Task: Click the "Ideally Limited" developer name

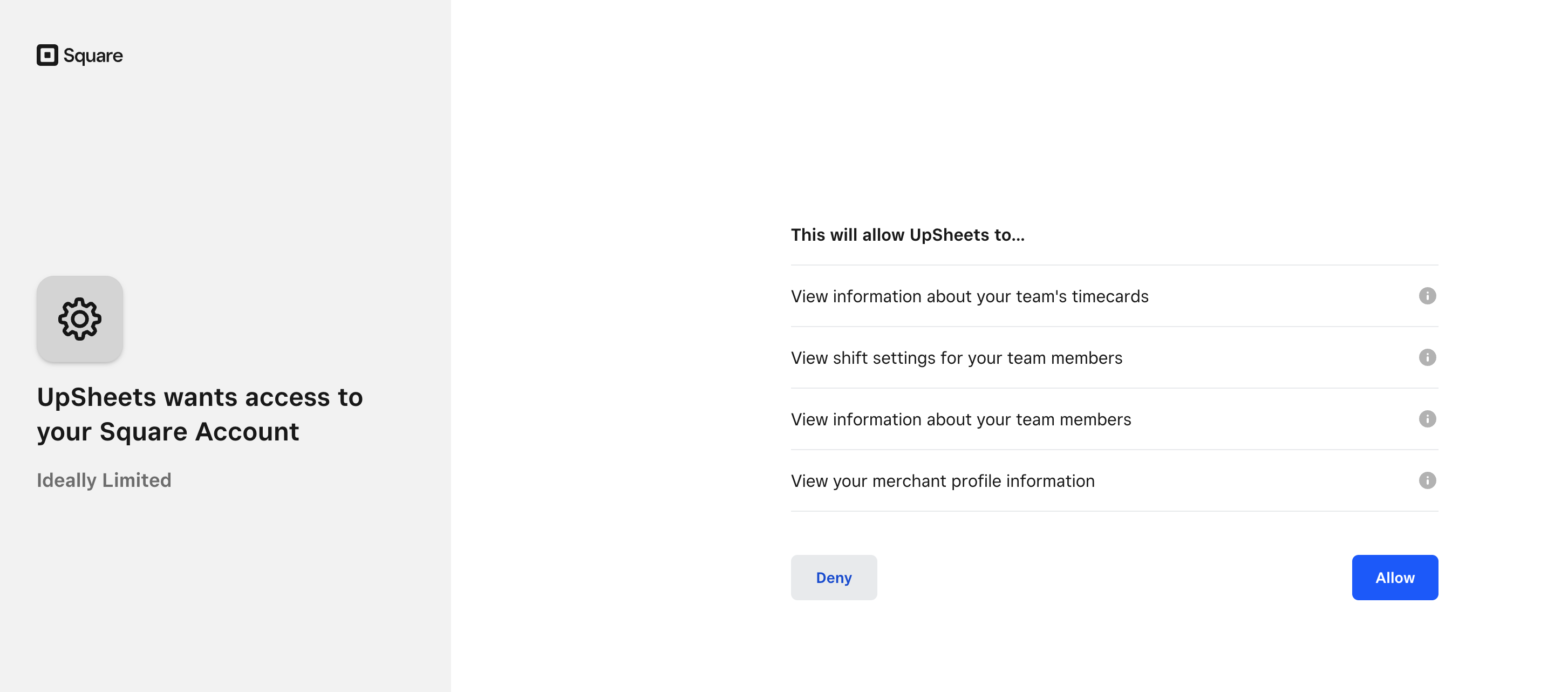Action: click(x=104, y=480)
